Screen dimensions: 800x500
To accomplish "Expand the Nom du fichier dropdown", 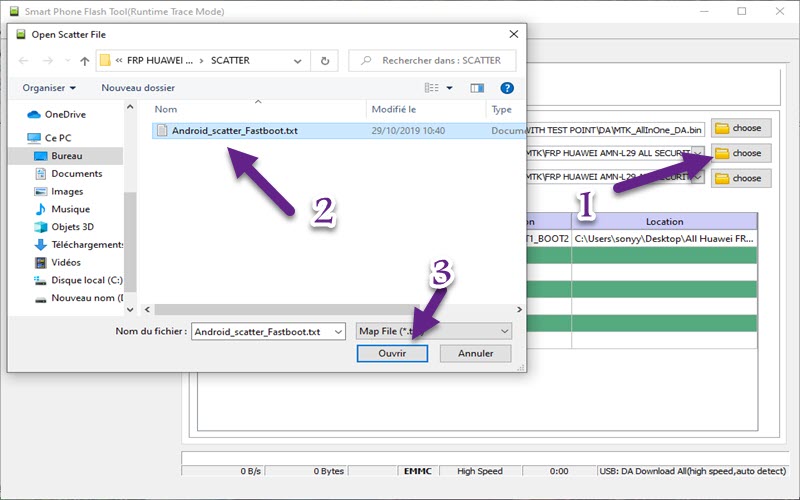I will [x=338, y=332].
